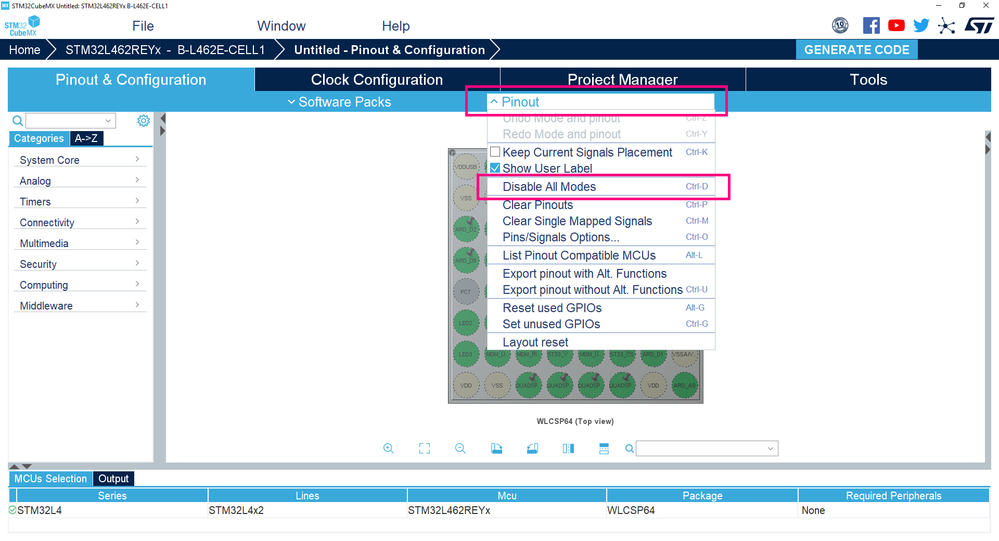The image size is (999, 541).
Task: Choose Set unused GPIOs
Action: pyautogui.click(x=600, y=324)
